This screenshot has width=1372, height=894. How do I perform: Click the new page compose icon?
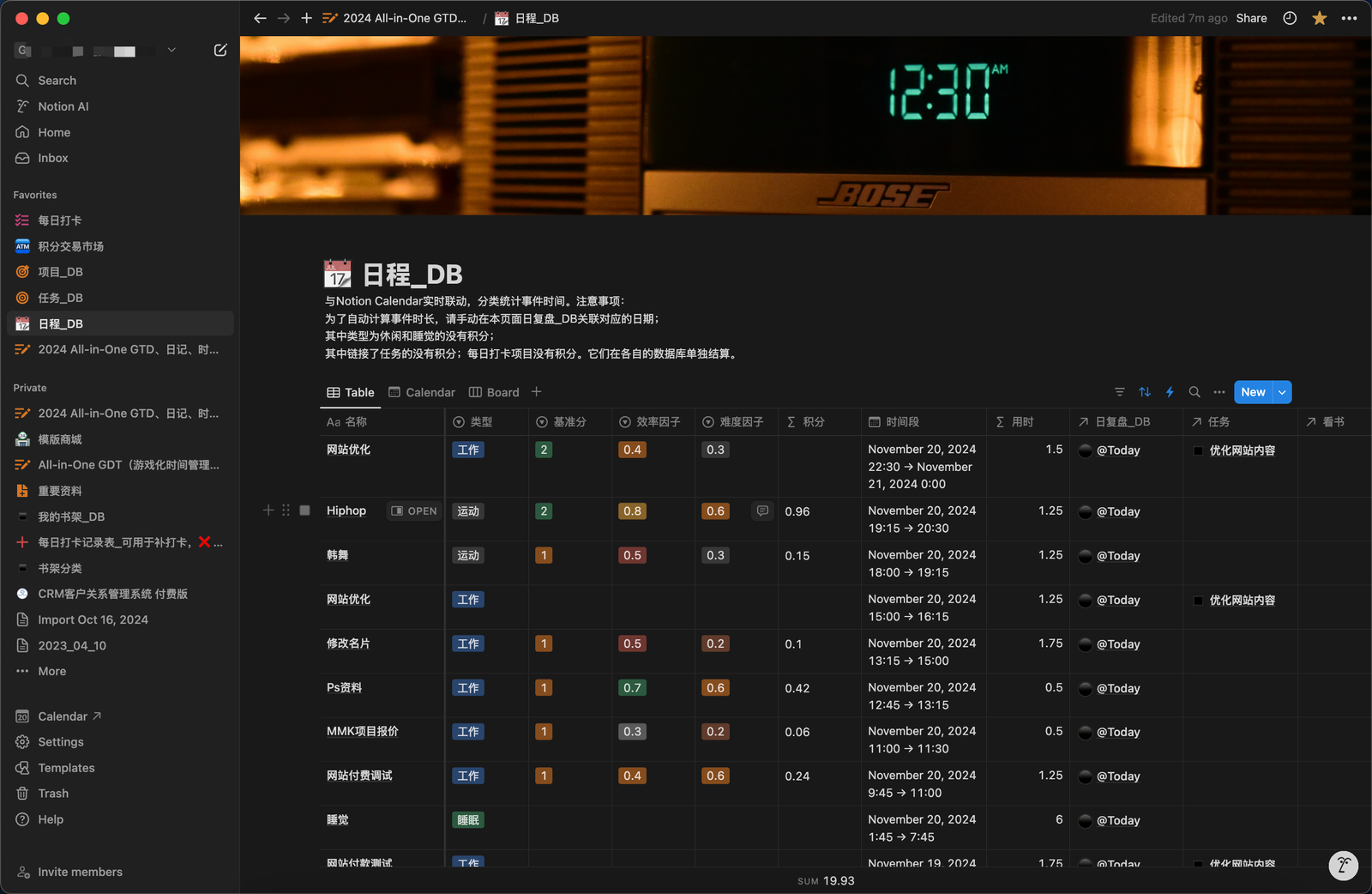pyautogui.click(x=220, y=51)
